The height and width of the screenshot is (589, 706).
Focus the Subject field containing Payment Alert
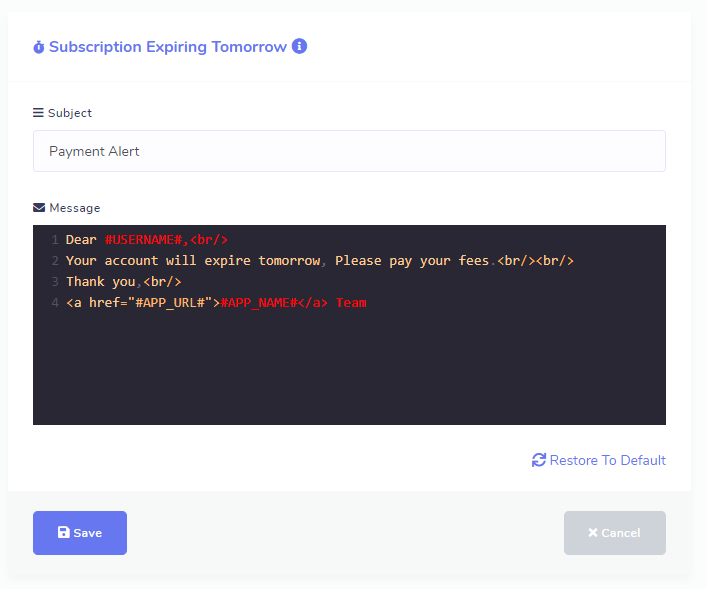(x=349, y=151)
